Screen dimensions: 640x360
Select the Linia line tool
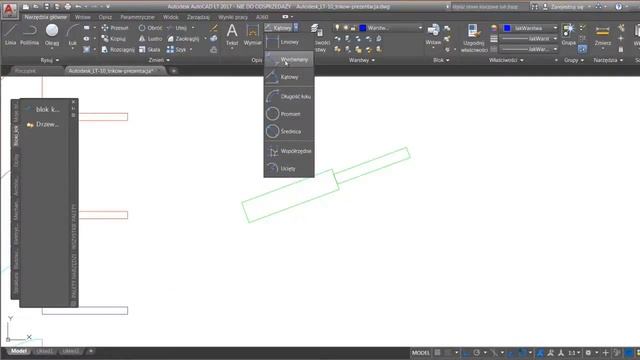(10, 34)
